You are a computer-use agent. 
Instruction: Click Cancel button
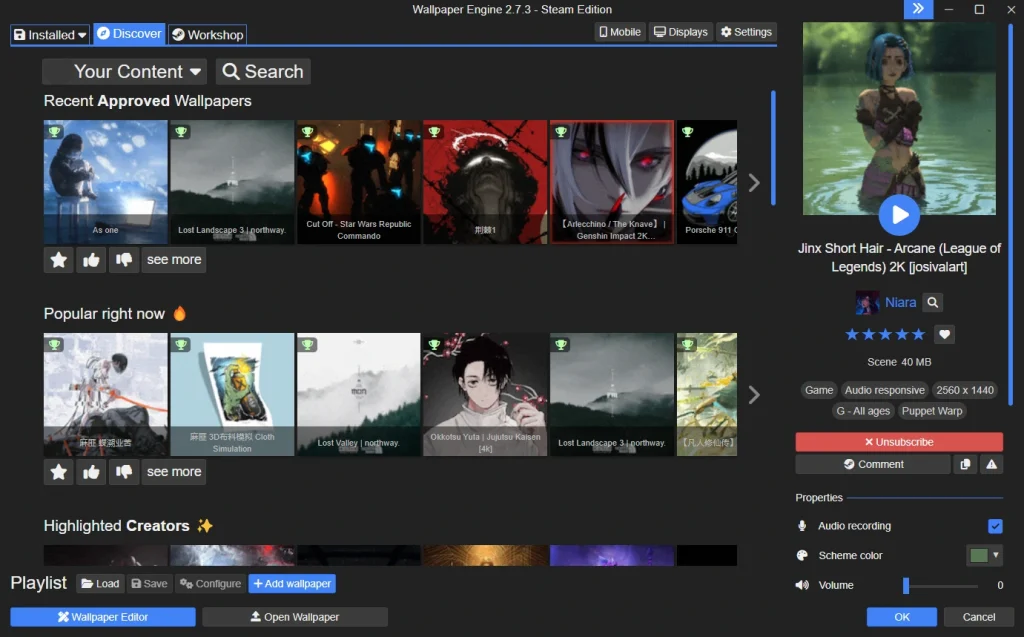click(x=978, y=617)
